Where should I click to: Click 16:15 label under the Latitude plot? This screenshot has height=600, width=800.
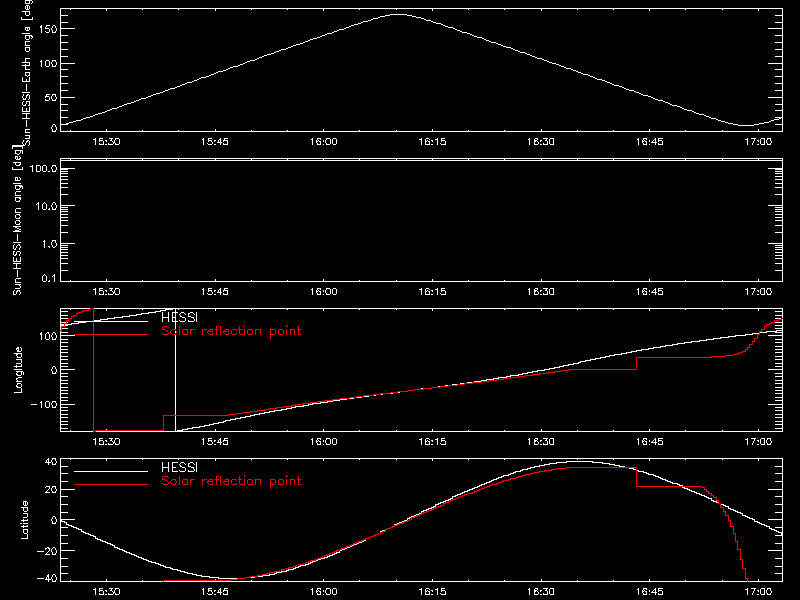(x=432, y=592)
